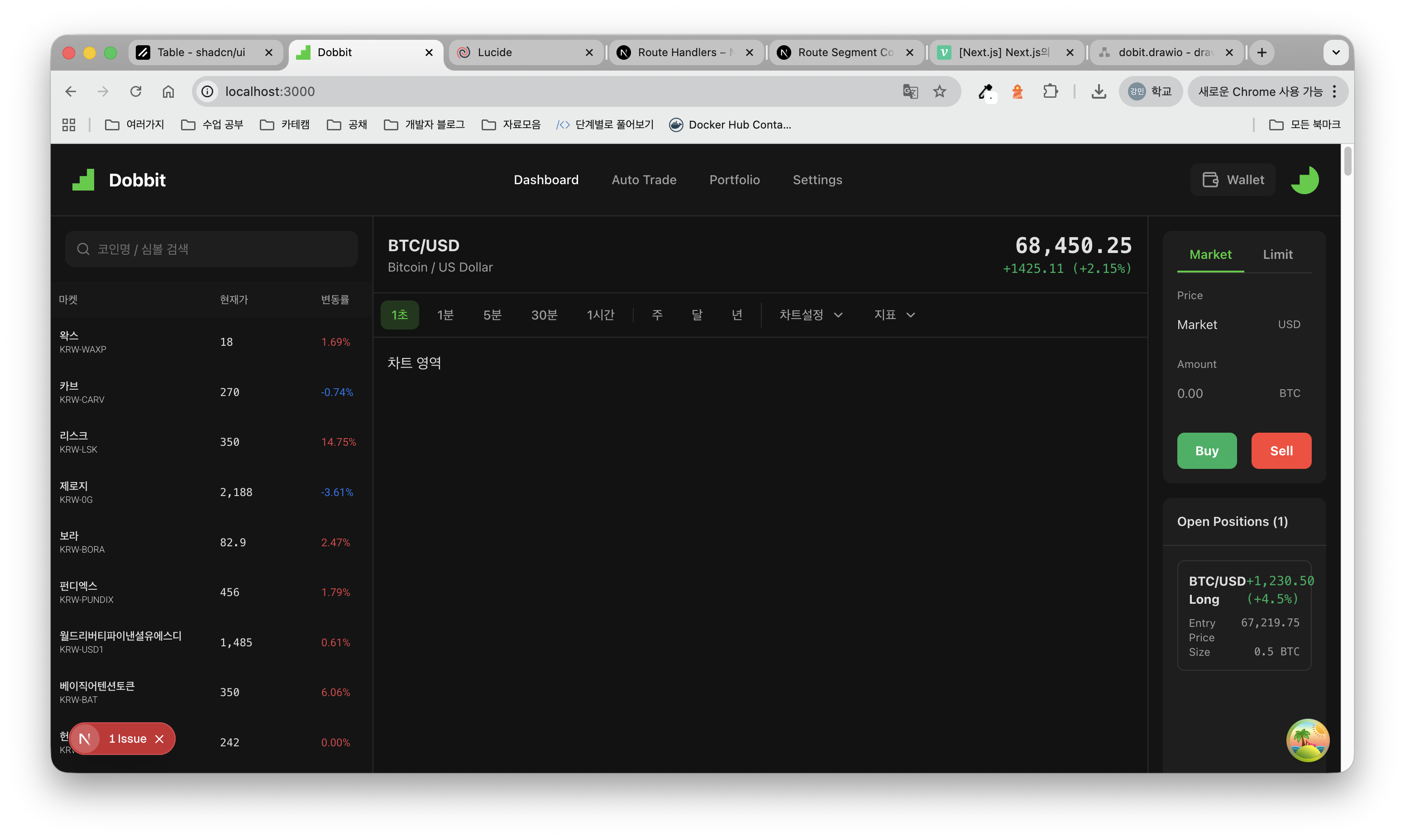The width and height of the screenshot is (1405, 840).
Task: Switch chart interval to 30분
Action: 544,315
